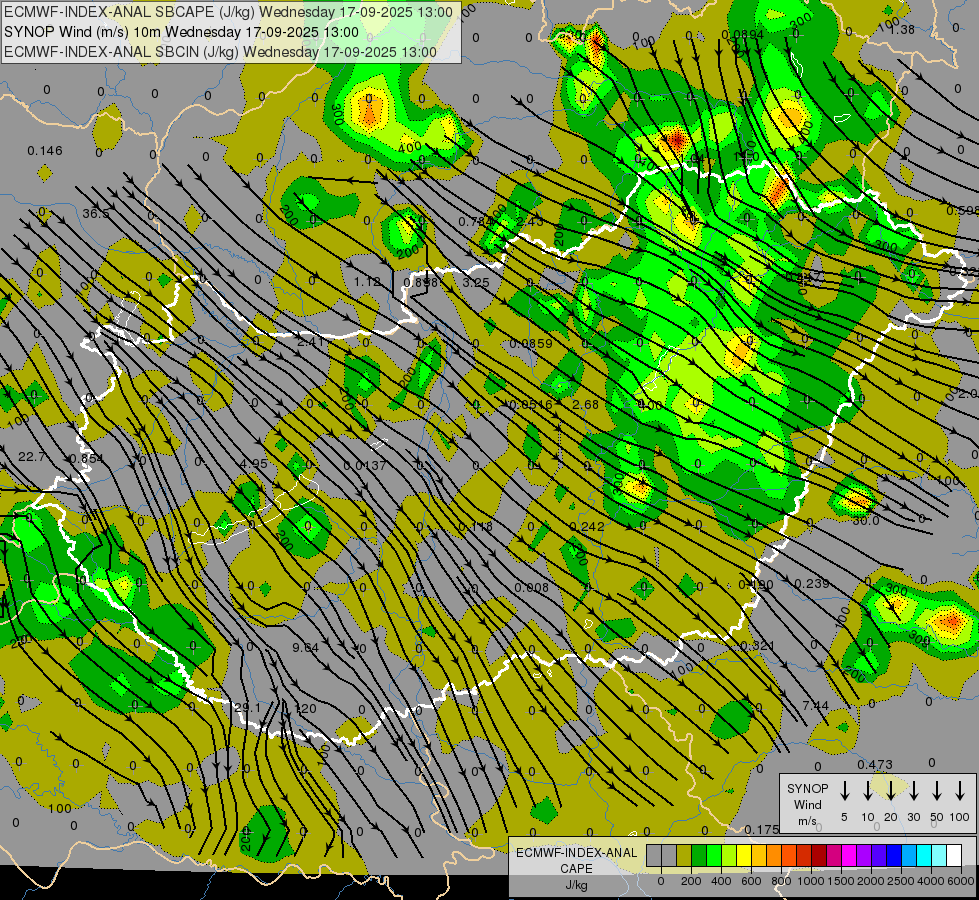Click the 0.321 value on the map
Screen dimensions: 979x900
pos(756,645)
